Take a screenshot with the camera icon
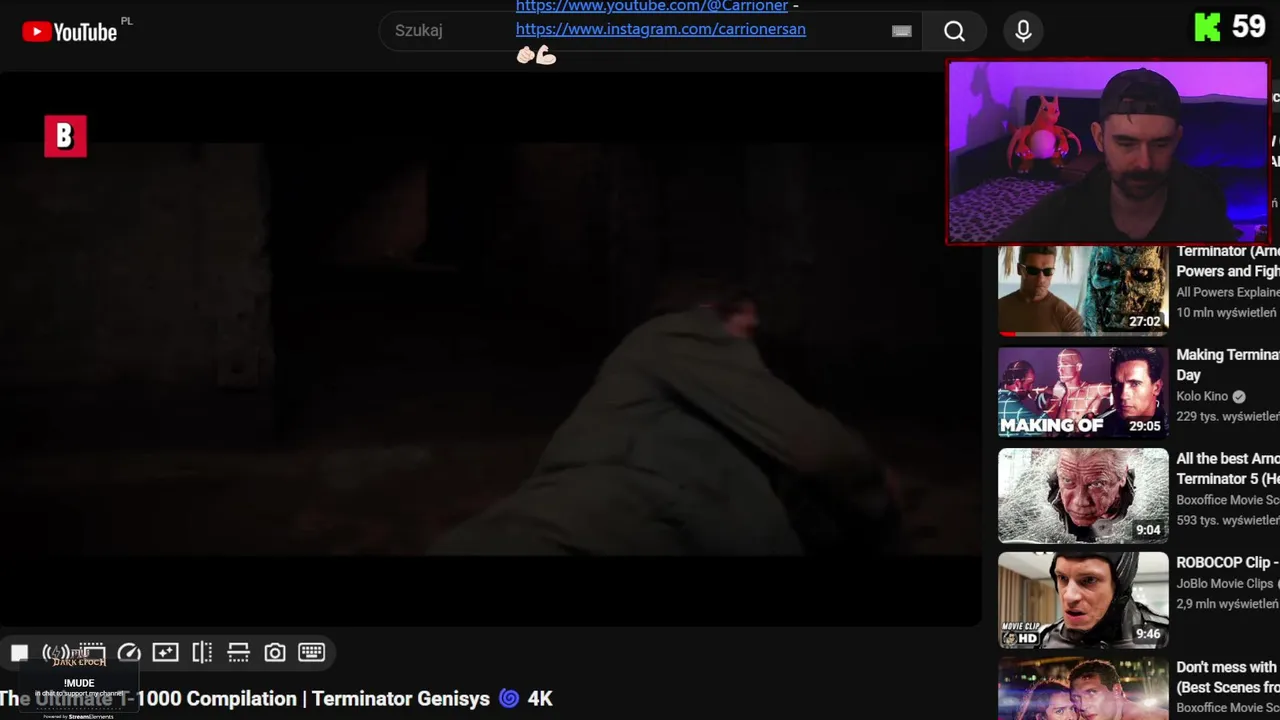1280x720 pixels. (x=275, y=653)
